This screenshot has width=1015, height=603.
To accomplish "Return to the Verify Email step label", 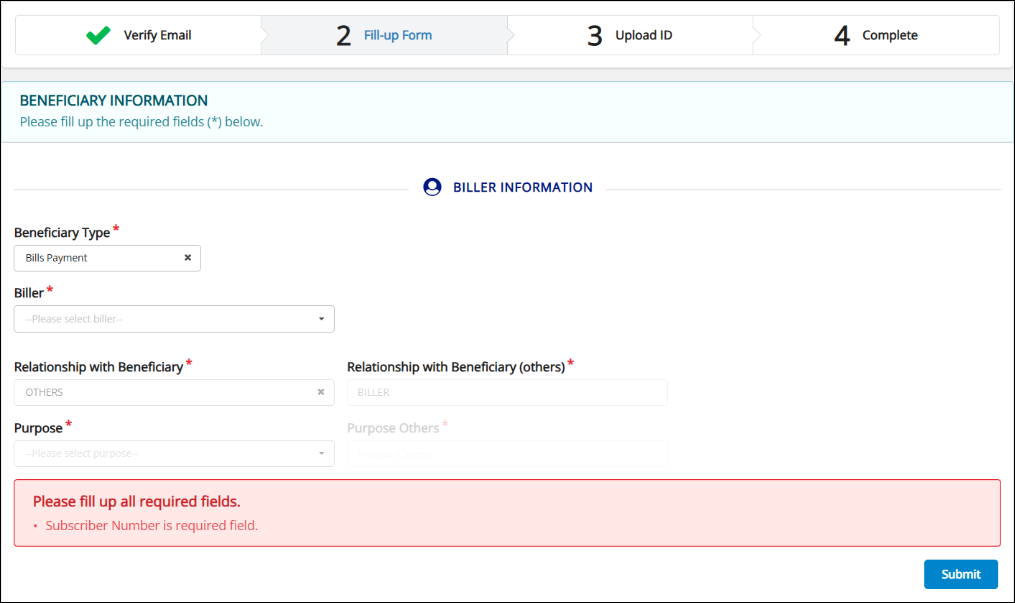I will point(157,35).
